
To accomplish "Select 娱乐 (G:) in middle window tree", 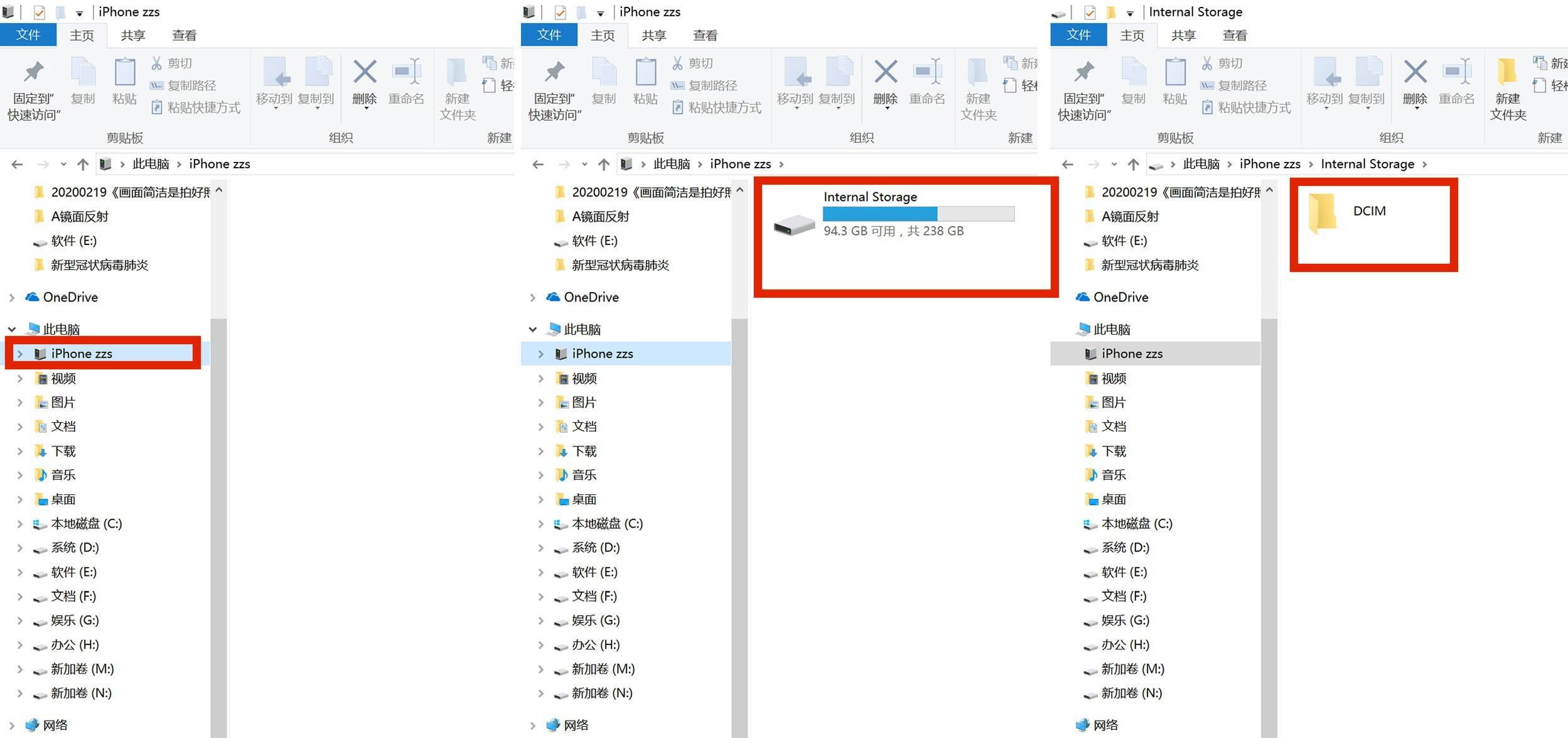I will click(x=595, y=621).
